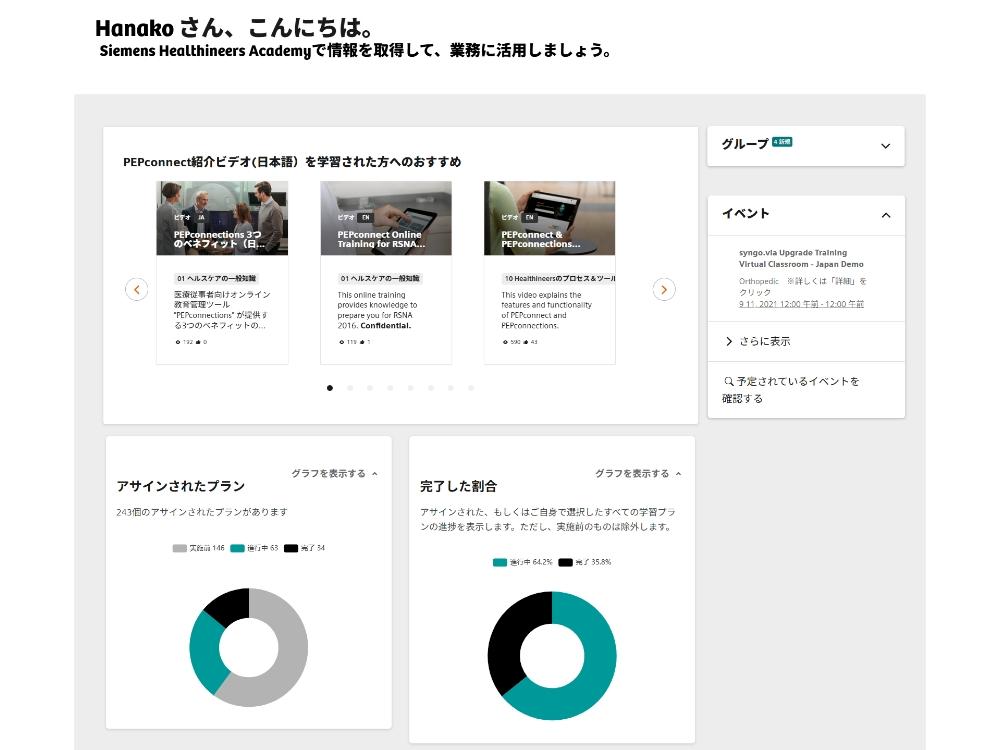Screen dimensions: 1000x750
Task: Click 予定されているイベントを確認する link
Action: tap(797, 390)
